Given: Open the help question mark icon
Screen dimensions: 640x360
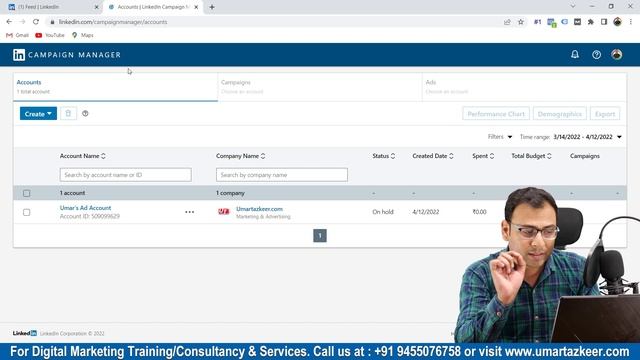Looking at the screenshot, I should (596, 55).
